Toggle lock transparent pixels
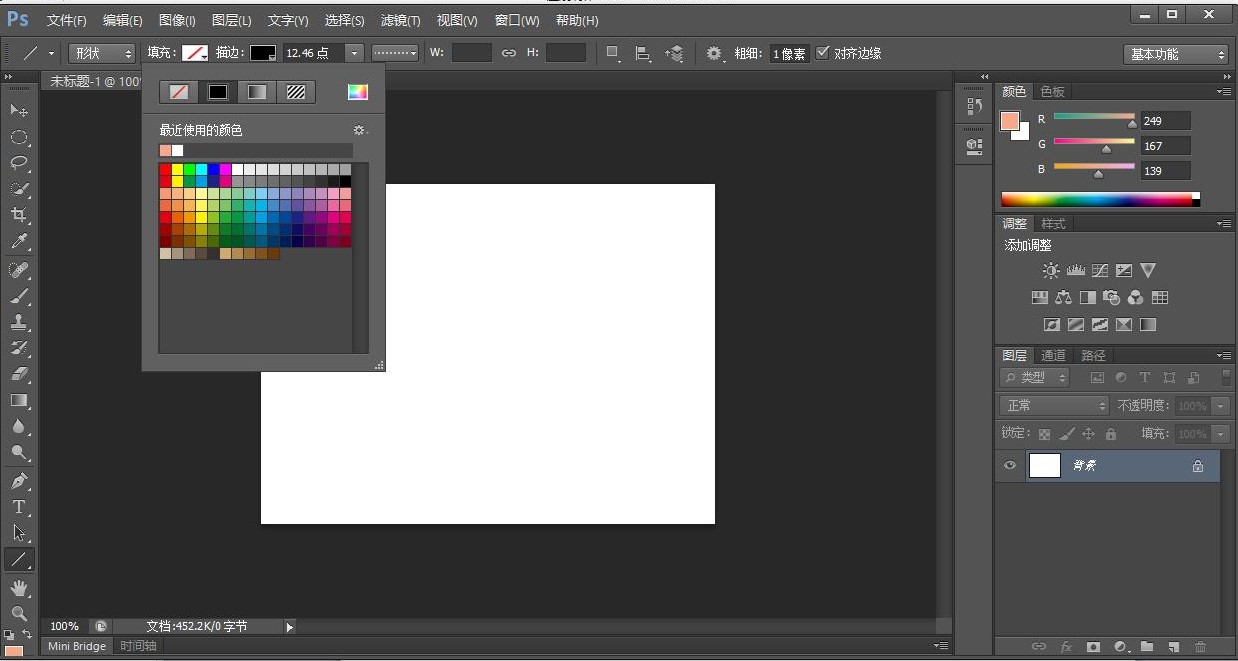Viewport: 1238px width, 661px height. click(1044, 434)
